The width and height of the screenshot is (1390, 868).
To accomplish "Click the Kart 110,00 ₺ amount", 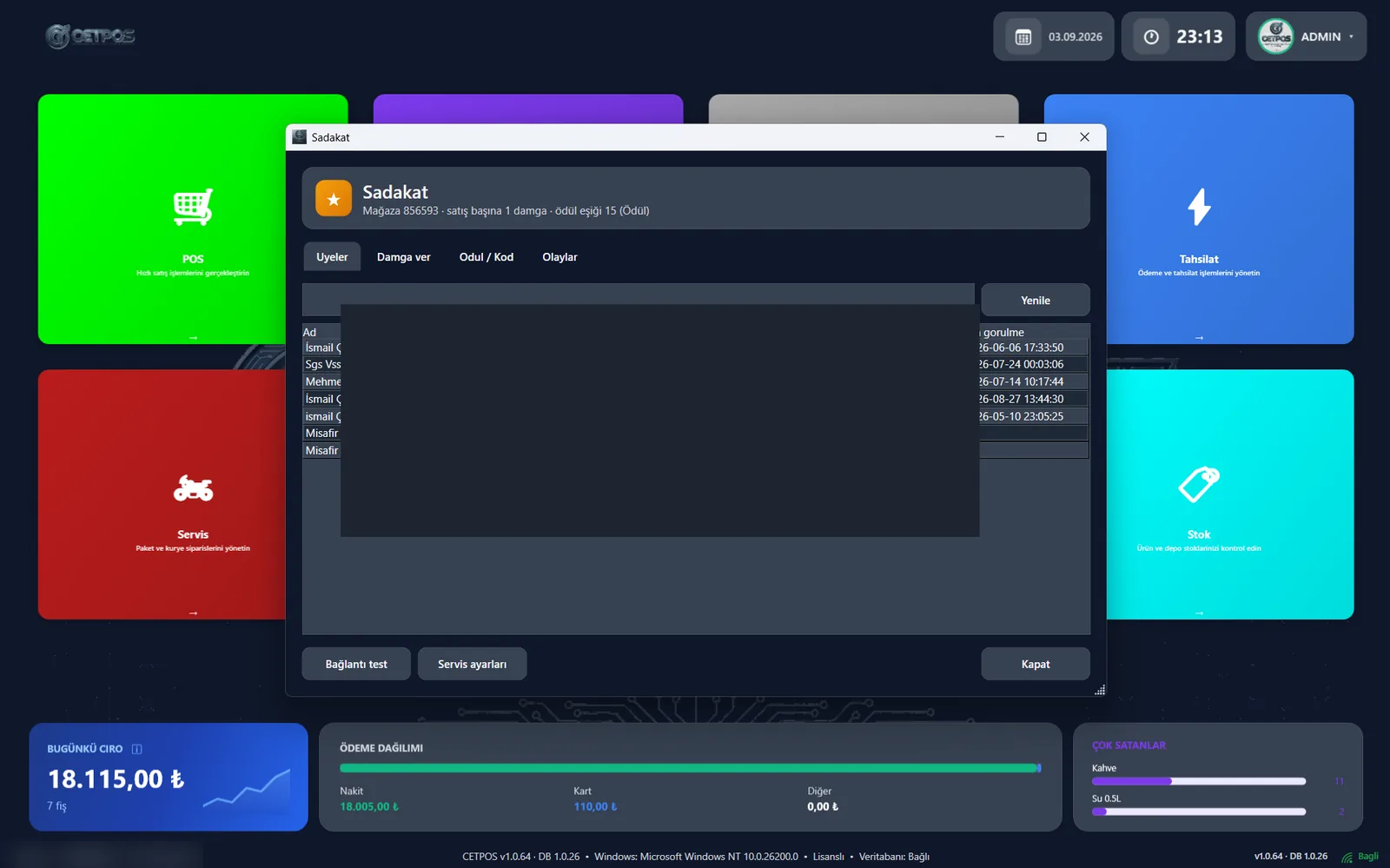I will click(595, 806).
